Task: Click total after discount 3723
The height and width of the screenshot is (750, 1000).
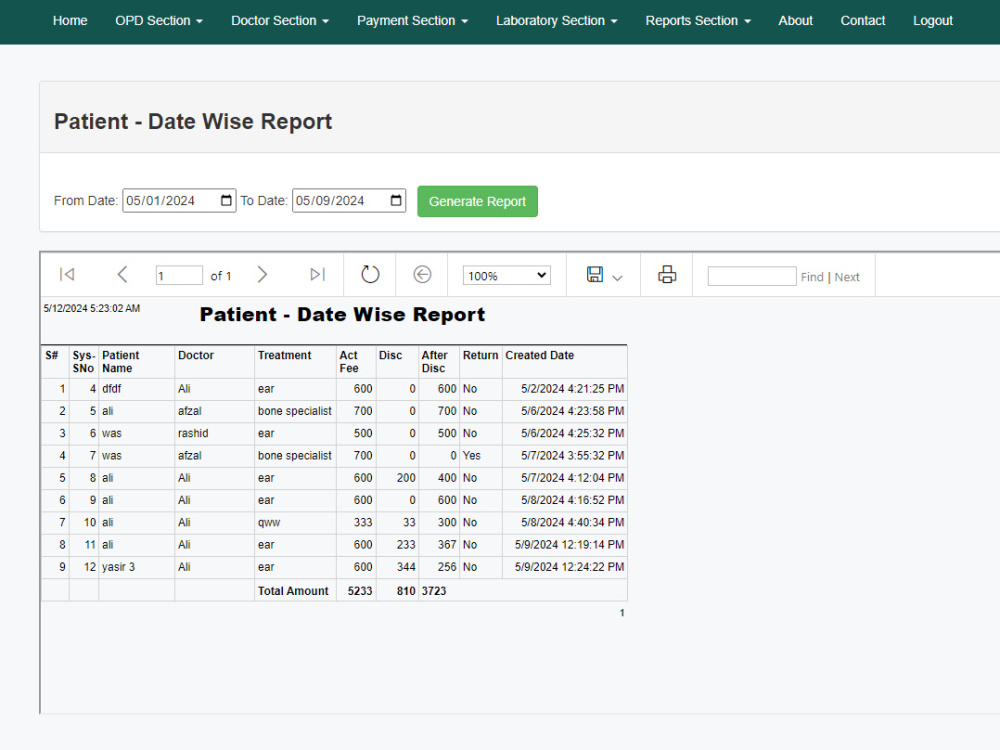Action: point(434,591)
